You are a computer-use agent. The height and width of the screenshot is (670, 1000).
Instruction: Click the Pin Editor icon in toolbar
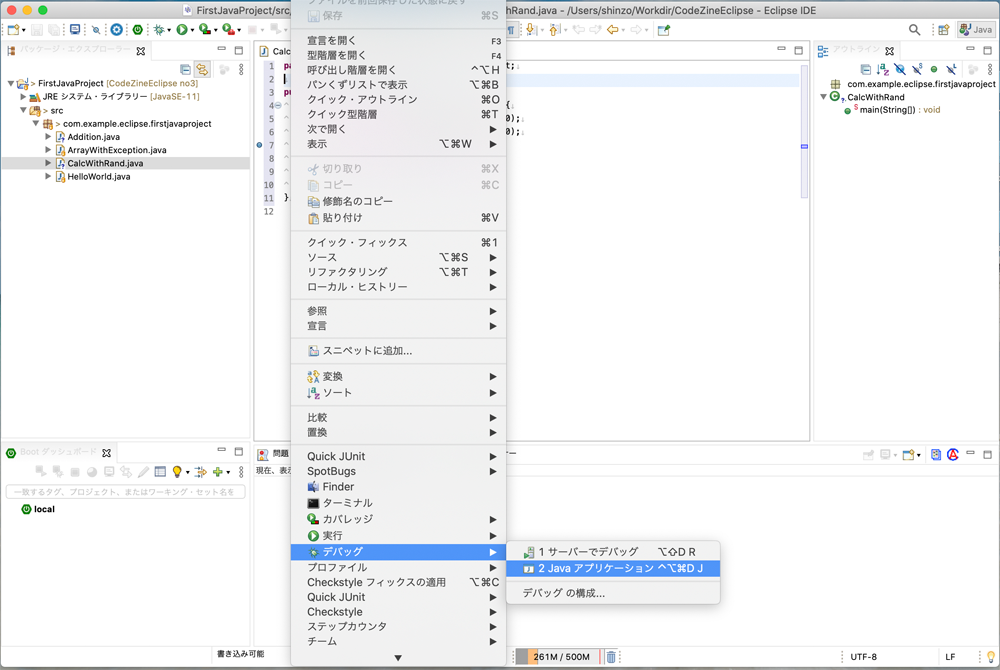(x=664, y=30)
